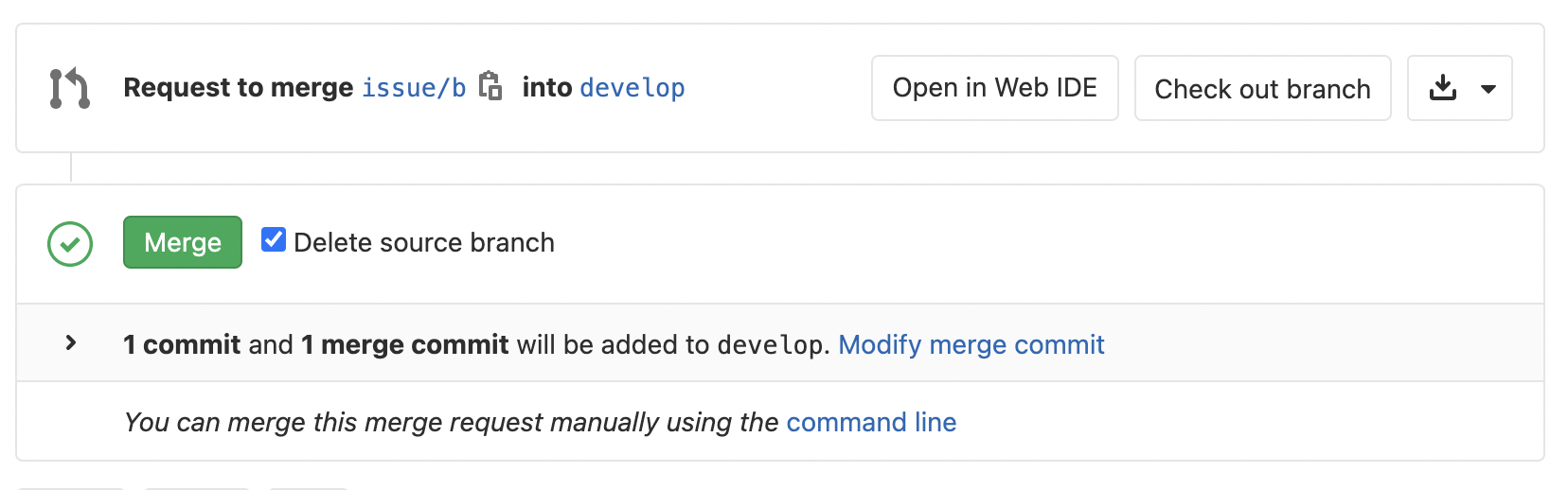Click the bold "1 commit" text
The height and width of the screenshot is (490, 1568).
click(x=182, y=344)
